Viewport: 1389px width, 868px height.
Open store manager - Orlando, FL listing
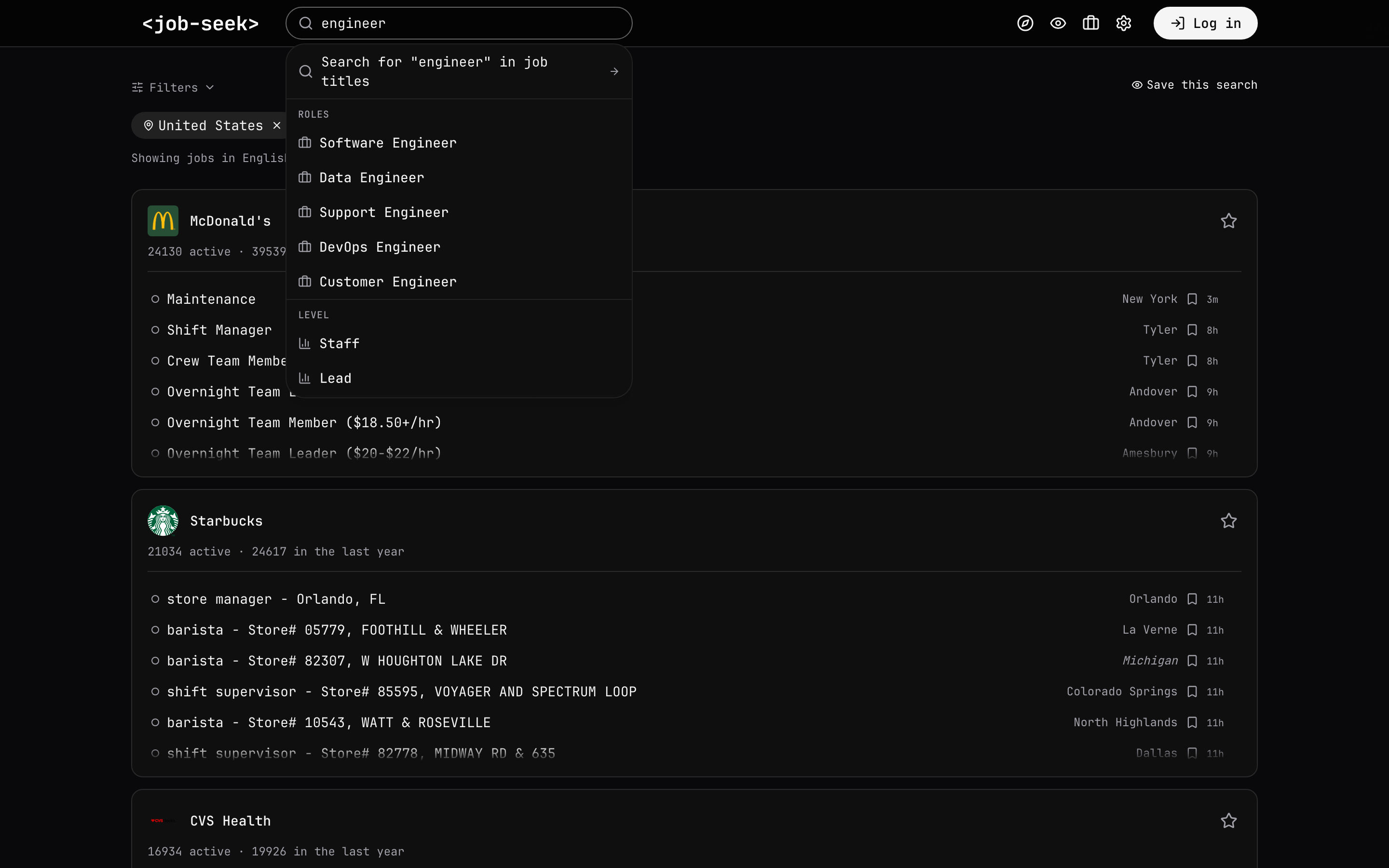click(x=276, y=599)
